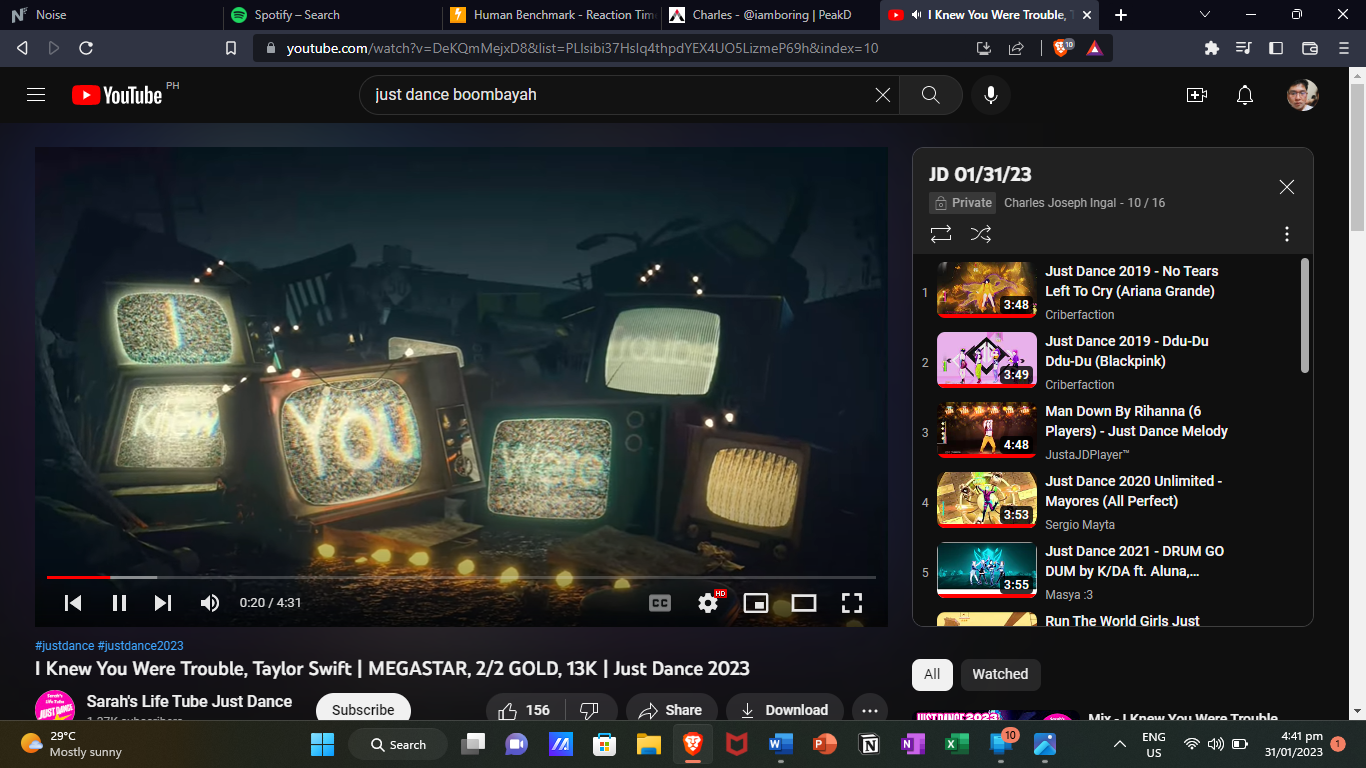Open the #justdance2023 hashtag link
The image size is (1366, 768).
click(141, 646)
